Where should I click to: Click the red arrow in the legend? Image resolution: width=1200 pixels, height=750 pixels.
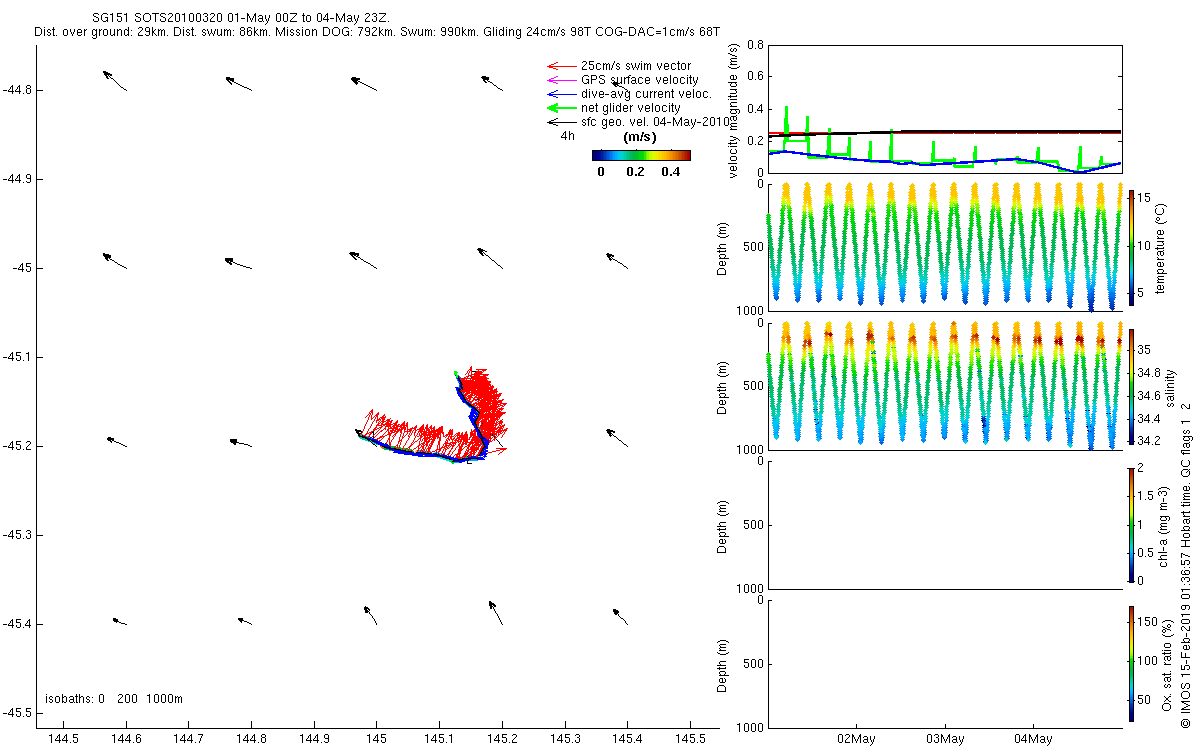coord(560,66)
